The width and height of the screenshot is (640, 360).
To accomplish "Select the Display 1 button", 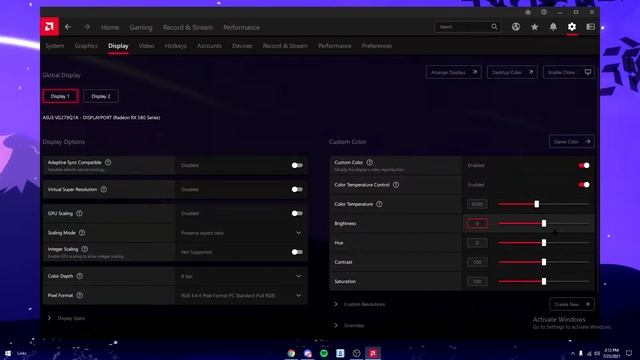I will [x=60, y=96].
